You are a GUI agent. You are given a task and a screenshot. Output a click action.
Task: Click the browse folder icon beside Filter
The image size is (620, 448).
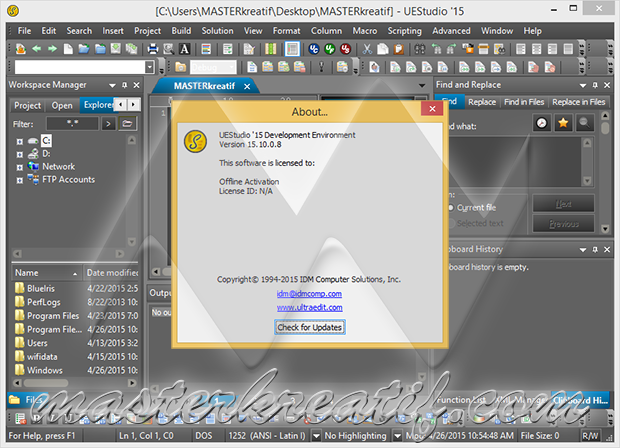tap(127, 124)
